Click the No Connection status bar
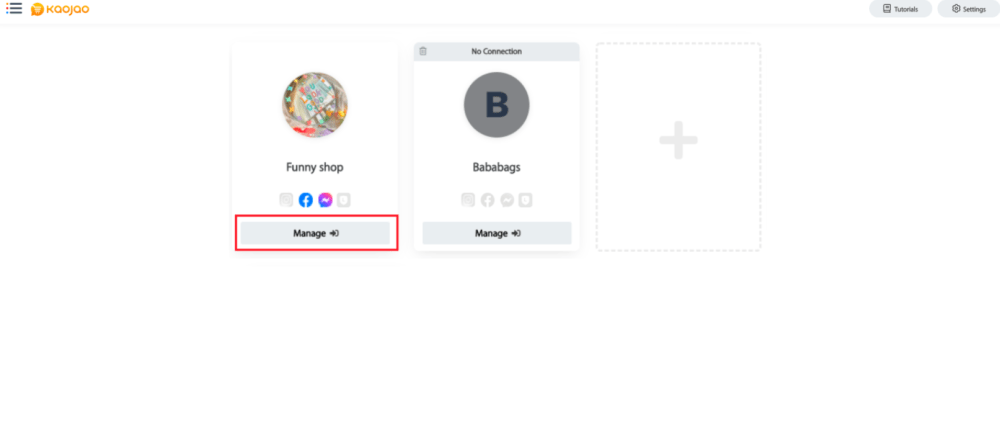Viewport: 1000px width, 438px height. [496, 52]
